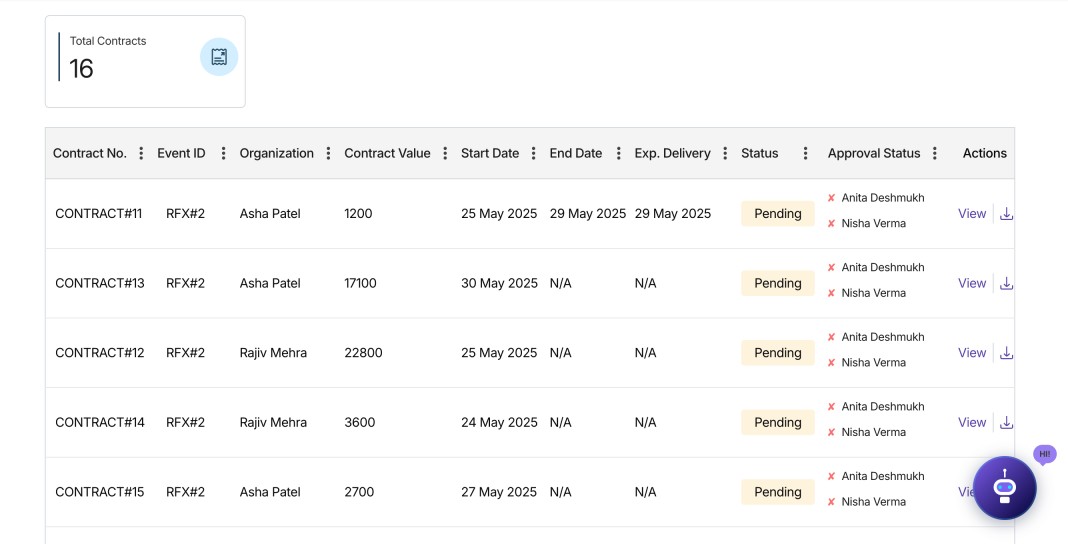1068x544 pixels.
Task: Click Rajiv Mehra in CONTRACT#12 row
Action: pos(273,353)
